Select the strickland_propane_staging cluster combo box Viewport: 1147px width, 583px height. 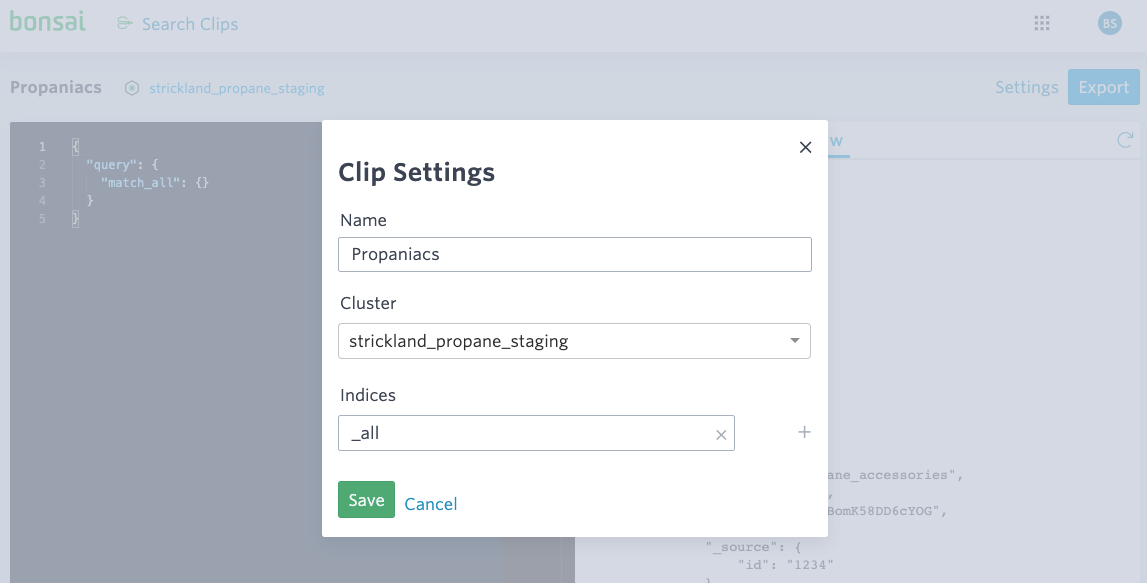(575, 341)
